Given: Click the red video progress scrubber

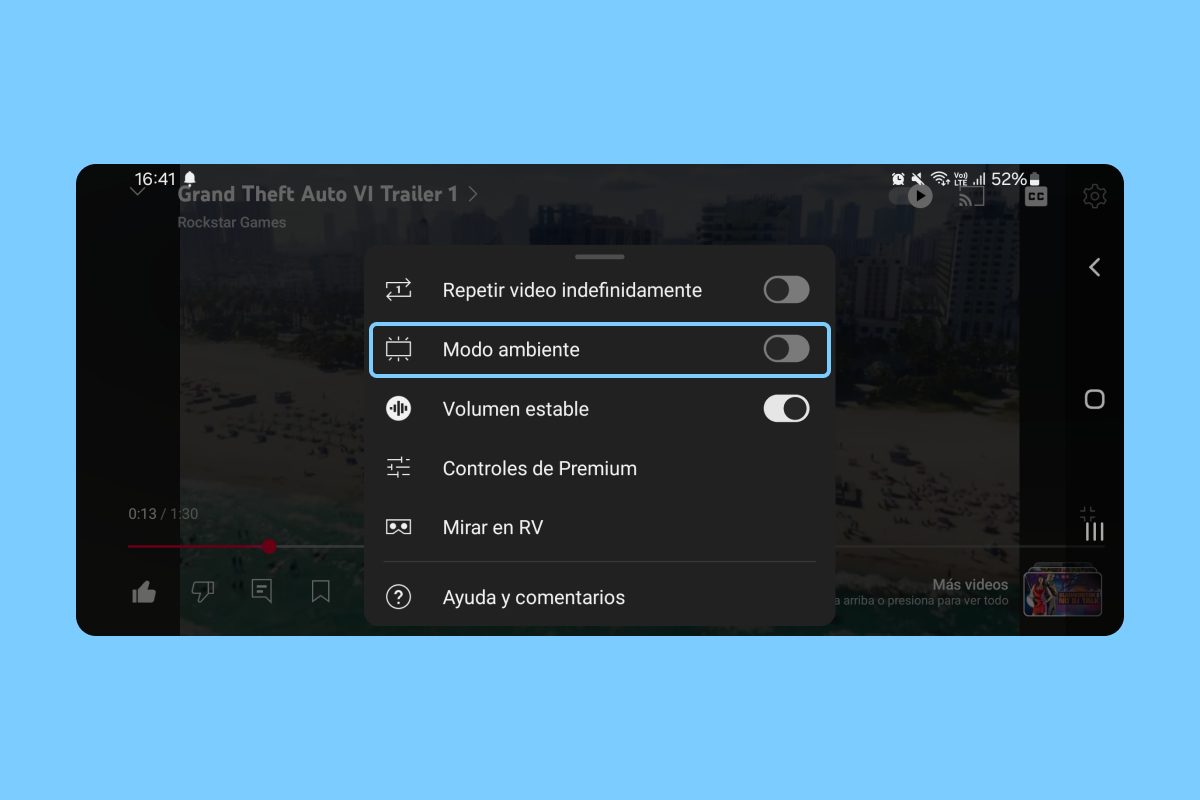Looking at the screenshot, I should point(269,546).
